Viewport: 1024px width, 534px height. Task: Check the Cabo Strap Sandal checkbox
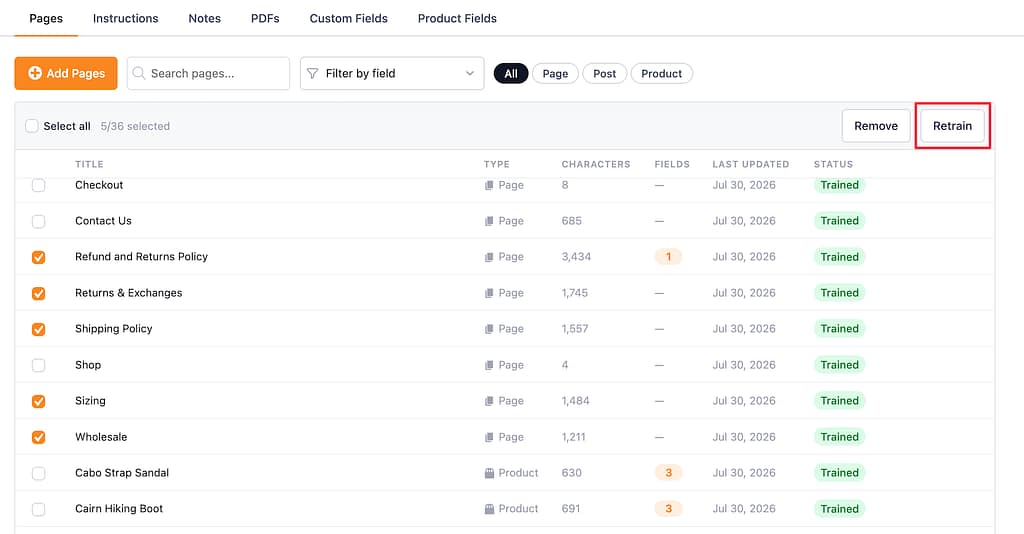point(39,473)
